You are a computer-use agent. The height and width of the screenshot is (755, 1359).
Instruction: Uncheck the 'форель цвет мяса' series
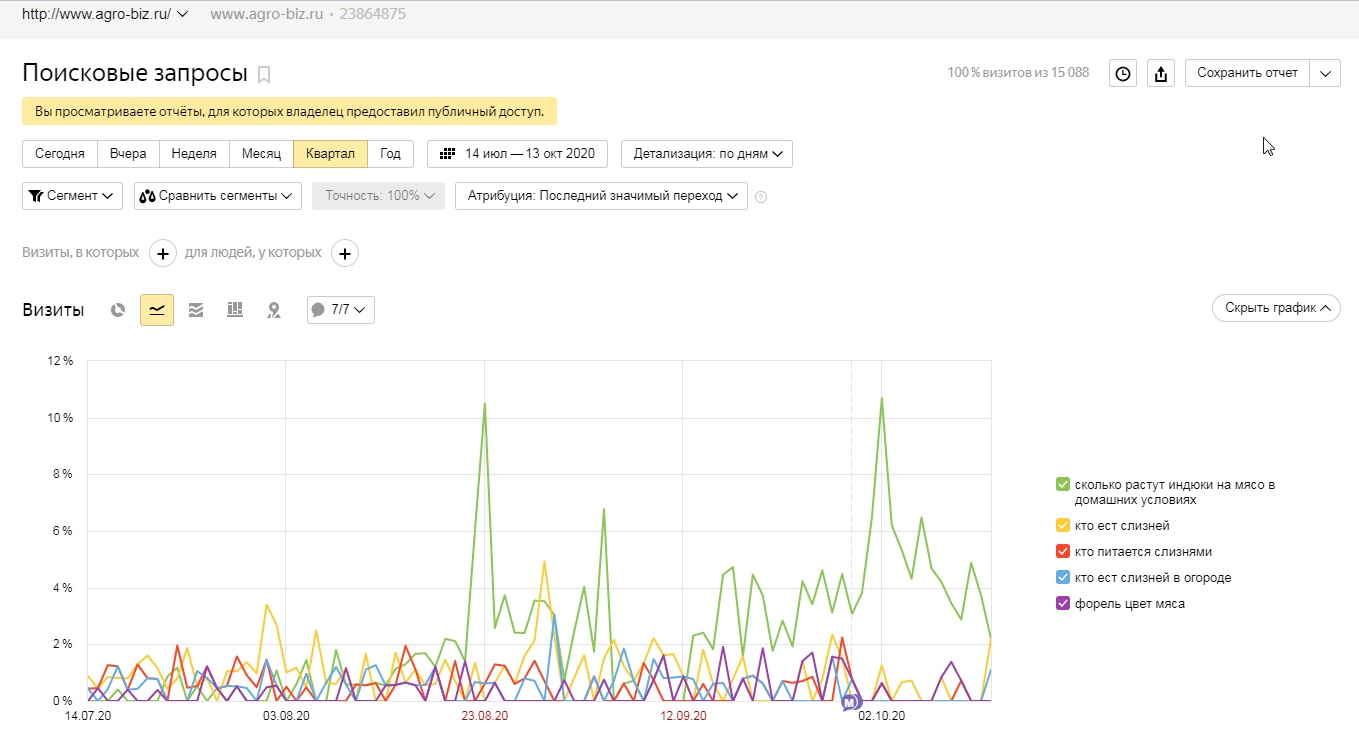(1063, 604)
